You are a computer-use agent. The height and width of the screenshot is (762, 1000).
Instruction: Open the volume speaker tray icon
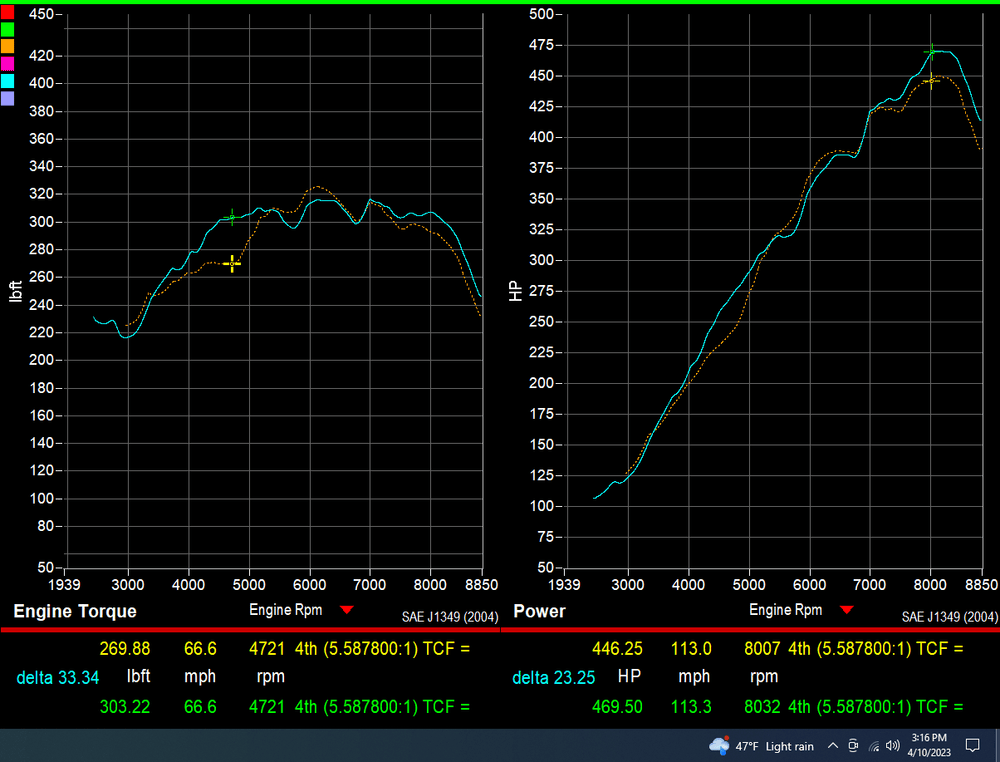(x=892, y=746)
